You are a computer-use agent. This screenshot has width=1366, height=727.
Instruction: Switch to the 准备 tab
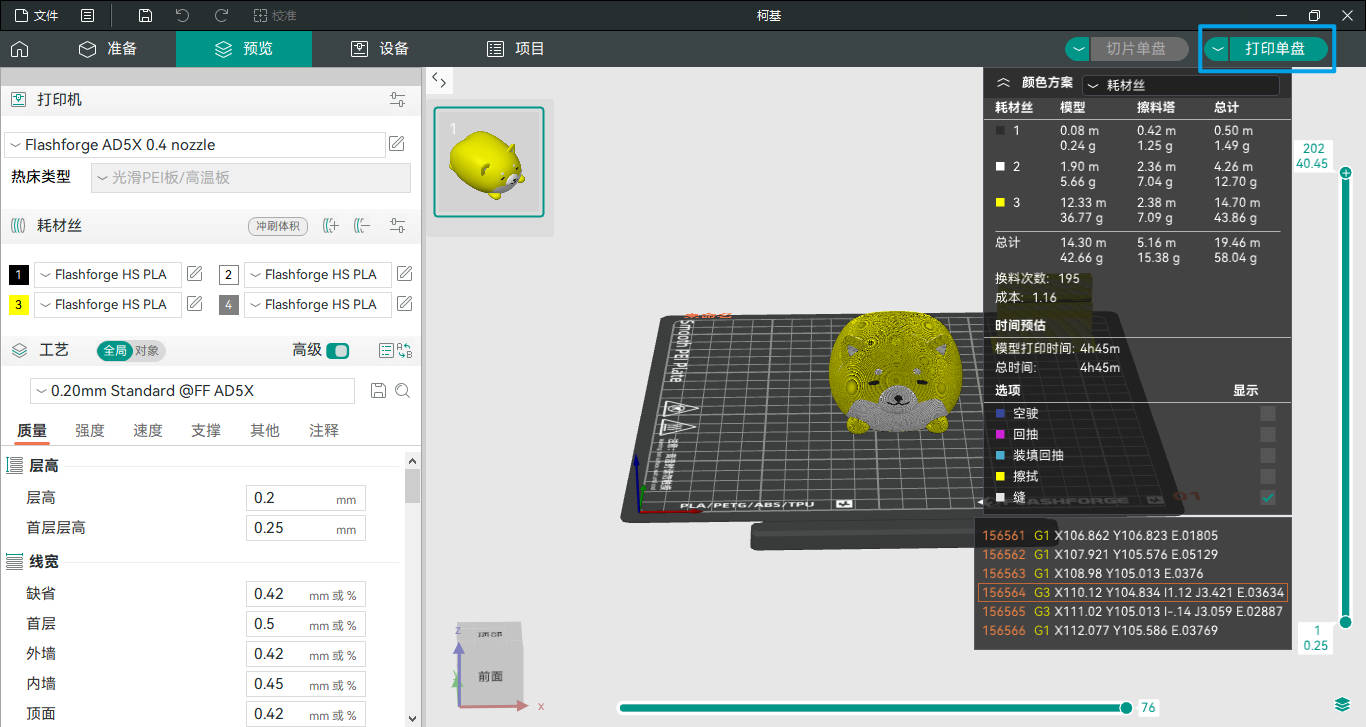(x=108, y=49)
